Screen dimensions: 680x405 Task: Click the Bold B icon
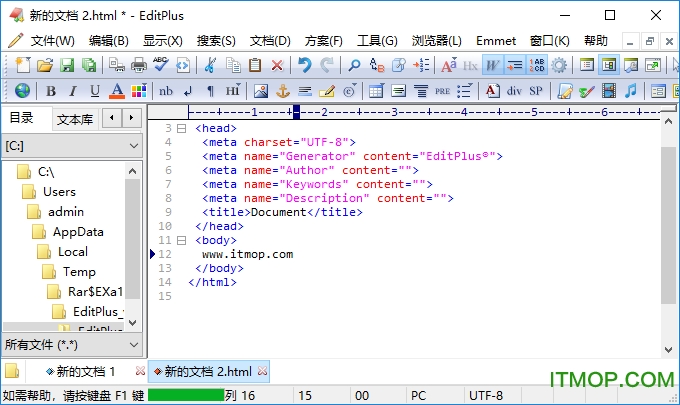click(51, 91)
